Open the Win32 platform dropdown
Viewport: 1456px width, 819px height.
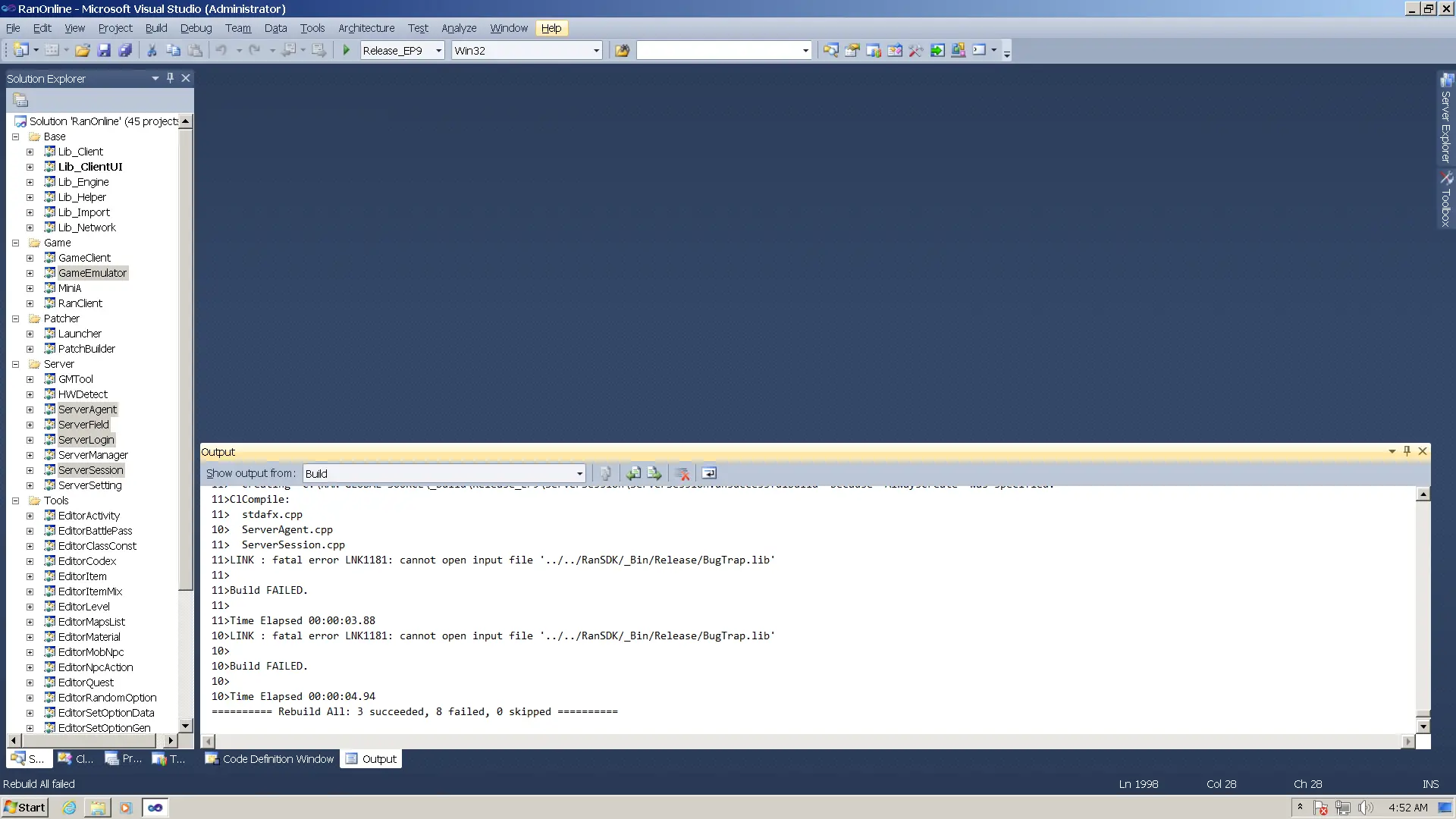click(x=596, y=51)
